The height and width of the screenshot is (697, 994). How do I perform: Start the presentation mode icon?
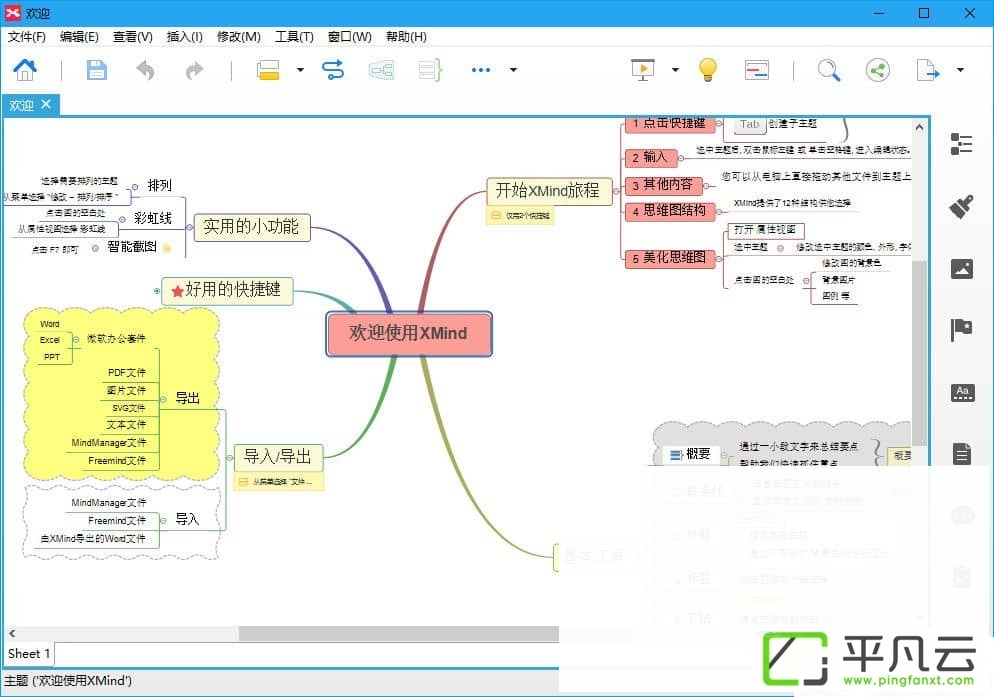(643, 70)
